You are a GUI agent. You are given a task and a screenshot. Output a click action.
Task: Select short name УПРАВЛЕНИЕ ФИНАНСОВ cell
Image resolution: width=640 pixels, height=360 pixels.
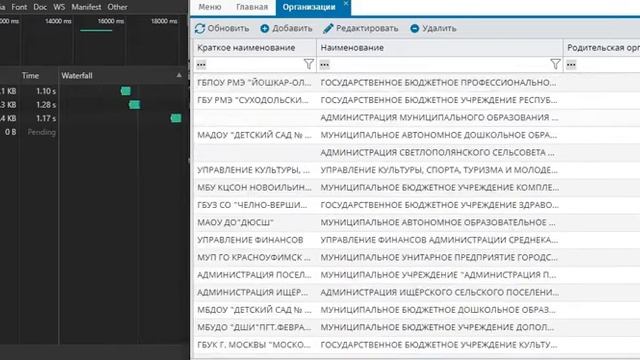255,240
